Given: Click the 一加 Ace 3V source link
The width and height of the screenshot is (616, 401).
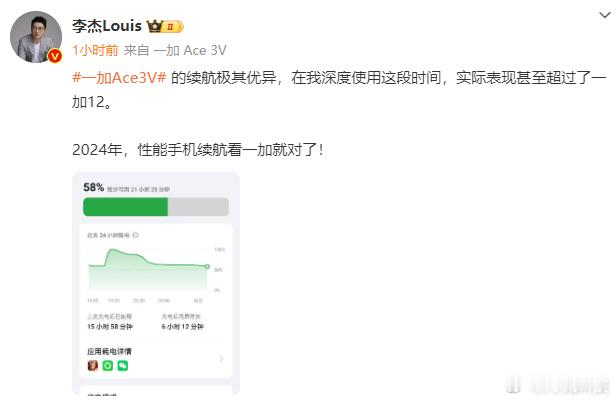Looking at the screenshot, I should 190,50.
